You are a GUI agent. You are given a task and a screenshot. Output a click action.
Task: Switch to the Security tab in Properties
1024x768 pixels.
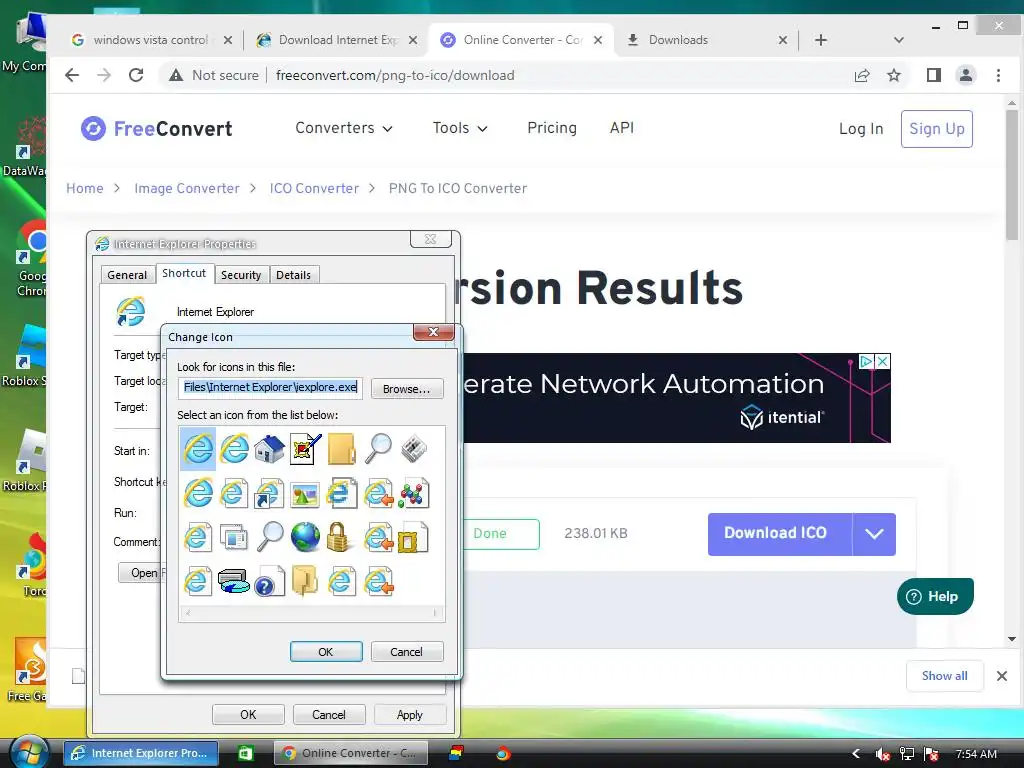coord(241,275)
